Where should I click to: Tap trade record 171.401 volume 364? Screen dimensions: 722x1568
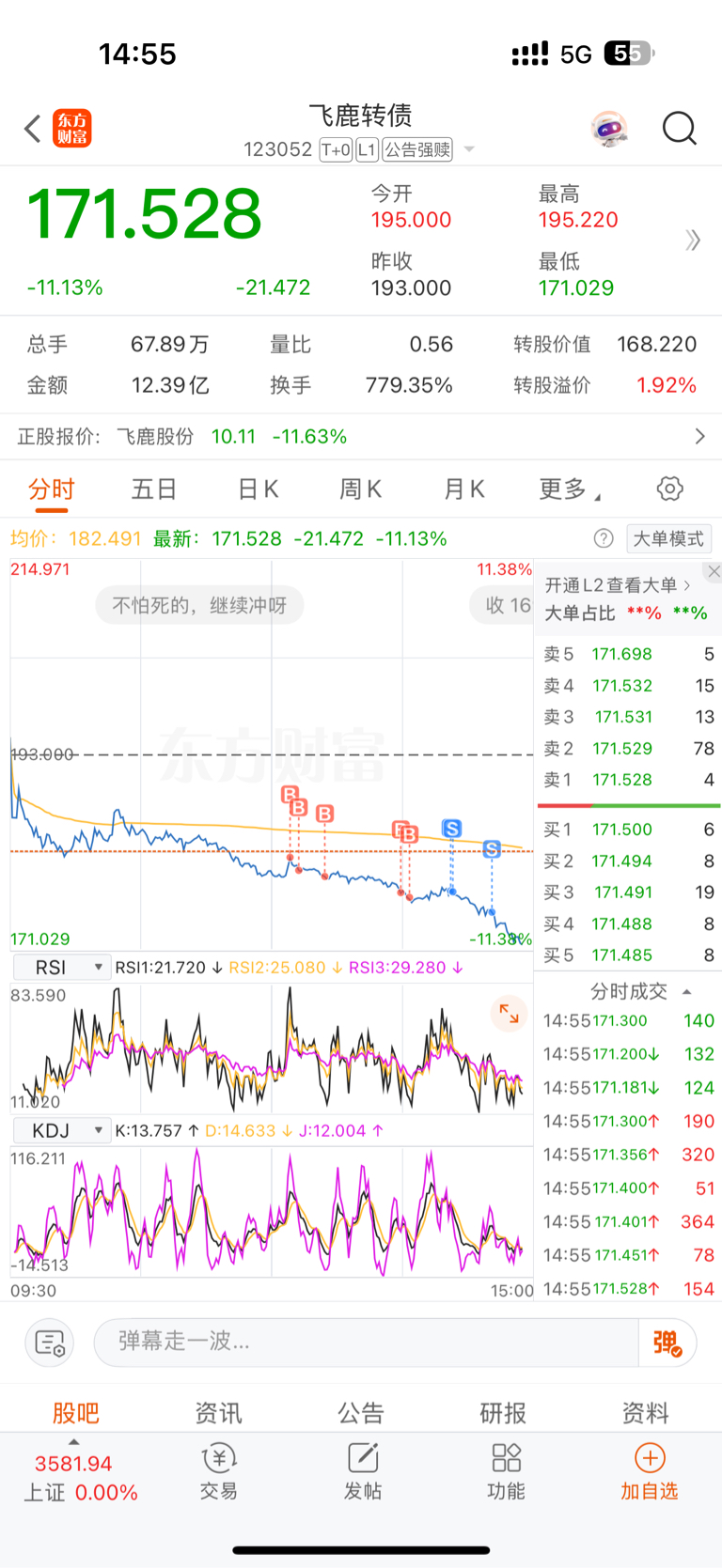tap(628, 1222)
